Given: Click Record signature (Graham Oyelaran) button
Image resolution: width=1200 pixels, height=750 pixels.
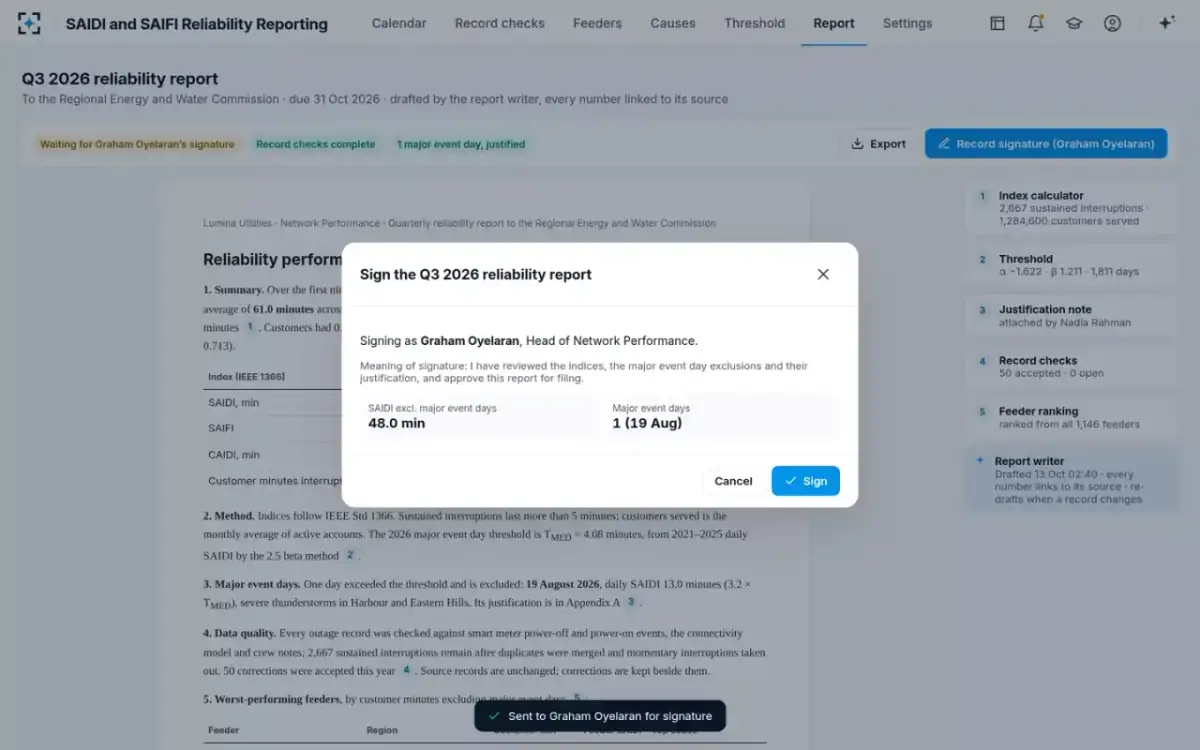Looking at the screenshot, I should tap(1046, 144).
